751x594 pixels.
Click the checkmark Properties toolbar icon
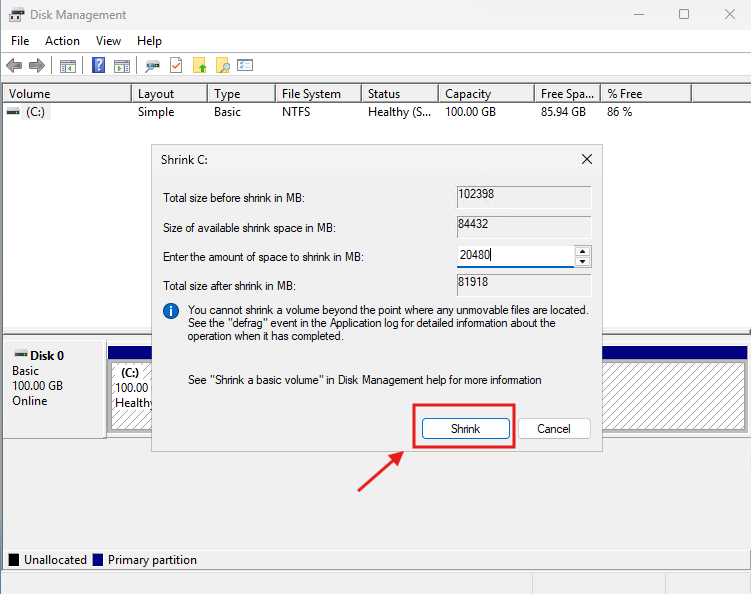tap(176, 66)
